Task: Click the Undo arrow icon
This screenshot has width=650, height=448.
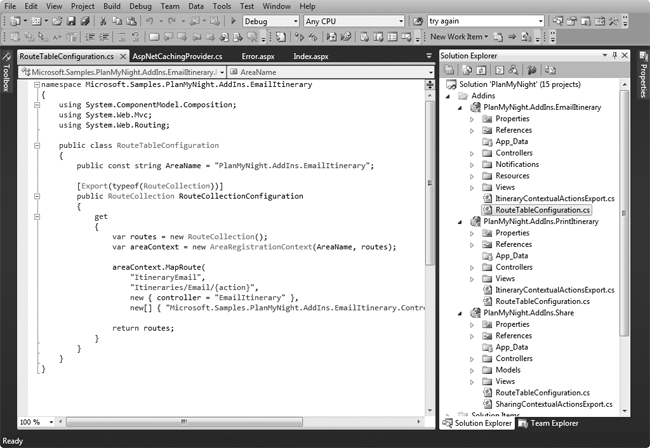Action: pyautogui.click(x=150, y=21)
